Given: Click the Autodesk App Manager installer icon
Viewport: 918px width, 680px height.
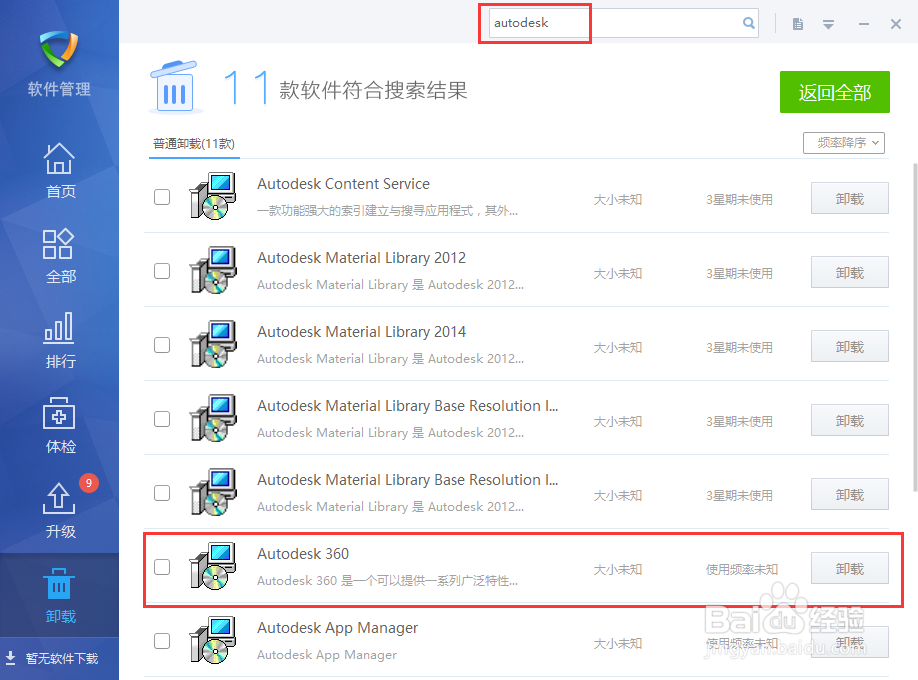Looking at the screenshot, I should 213,640.
